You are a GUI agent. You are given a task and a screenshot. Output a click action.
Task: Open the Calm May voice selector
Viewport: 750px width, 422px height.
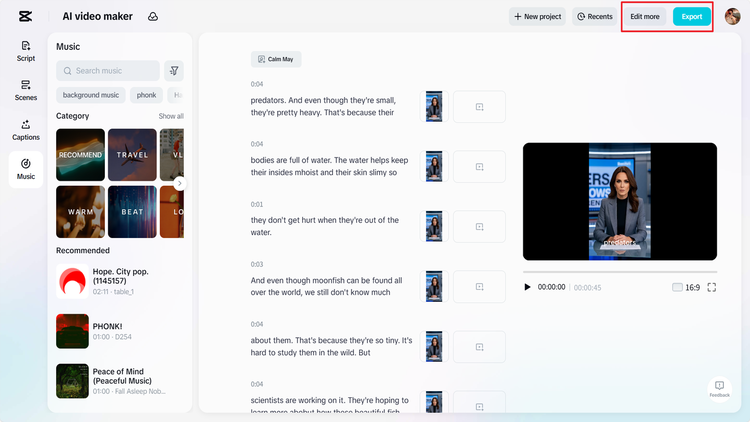coord(275,59)
